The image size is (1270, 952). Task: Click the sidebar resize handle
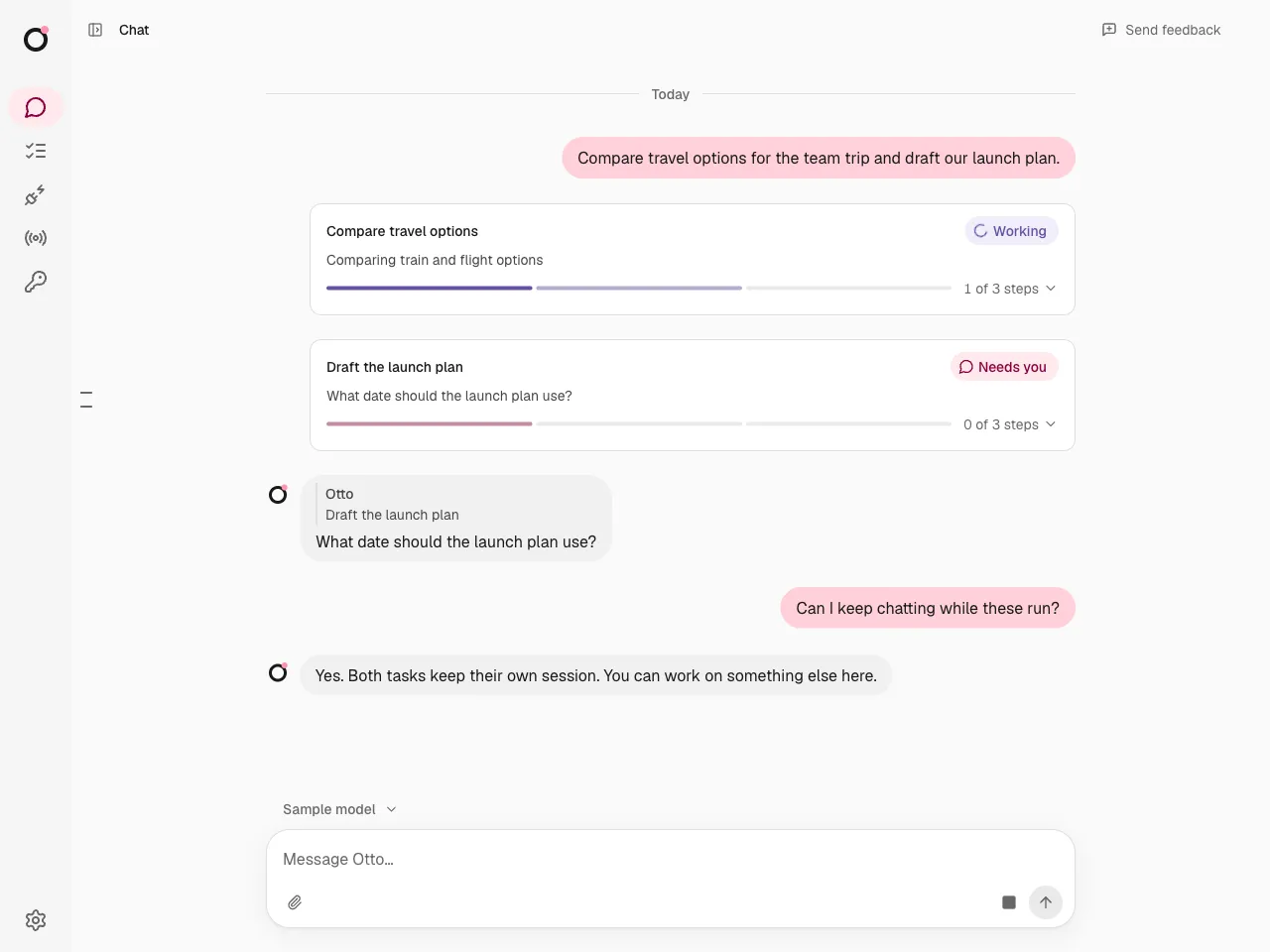click(86, 400)
